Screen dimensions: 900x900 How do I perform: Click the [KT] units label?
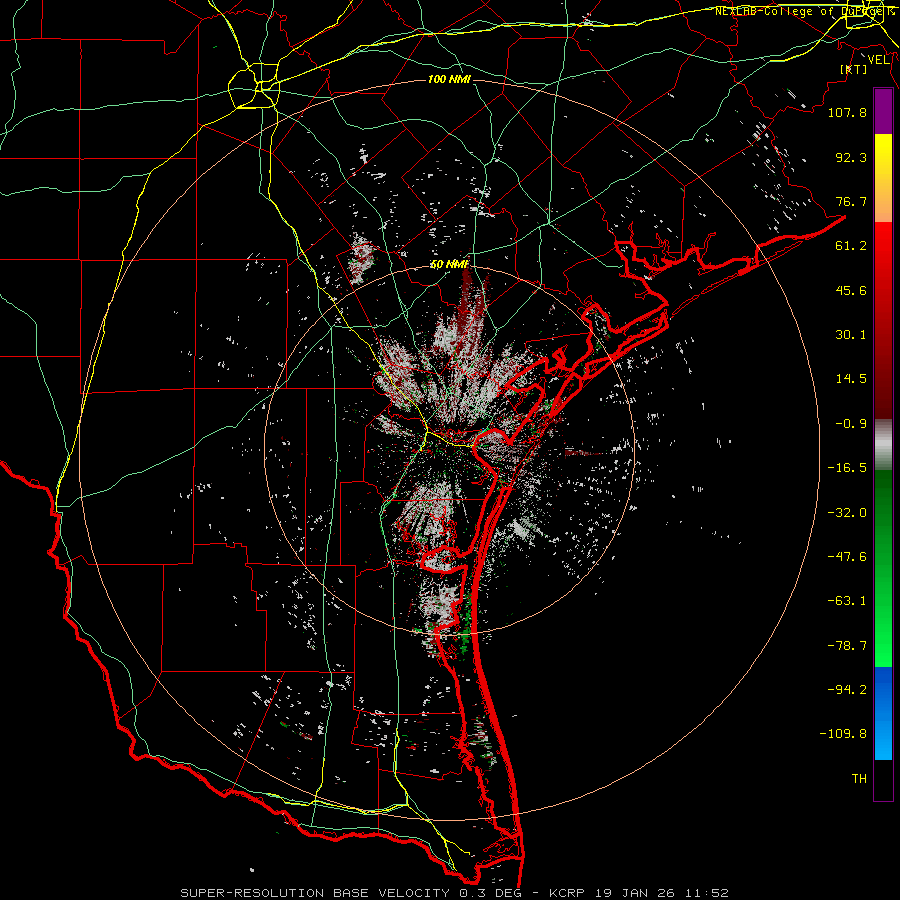click(853, 69)
